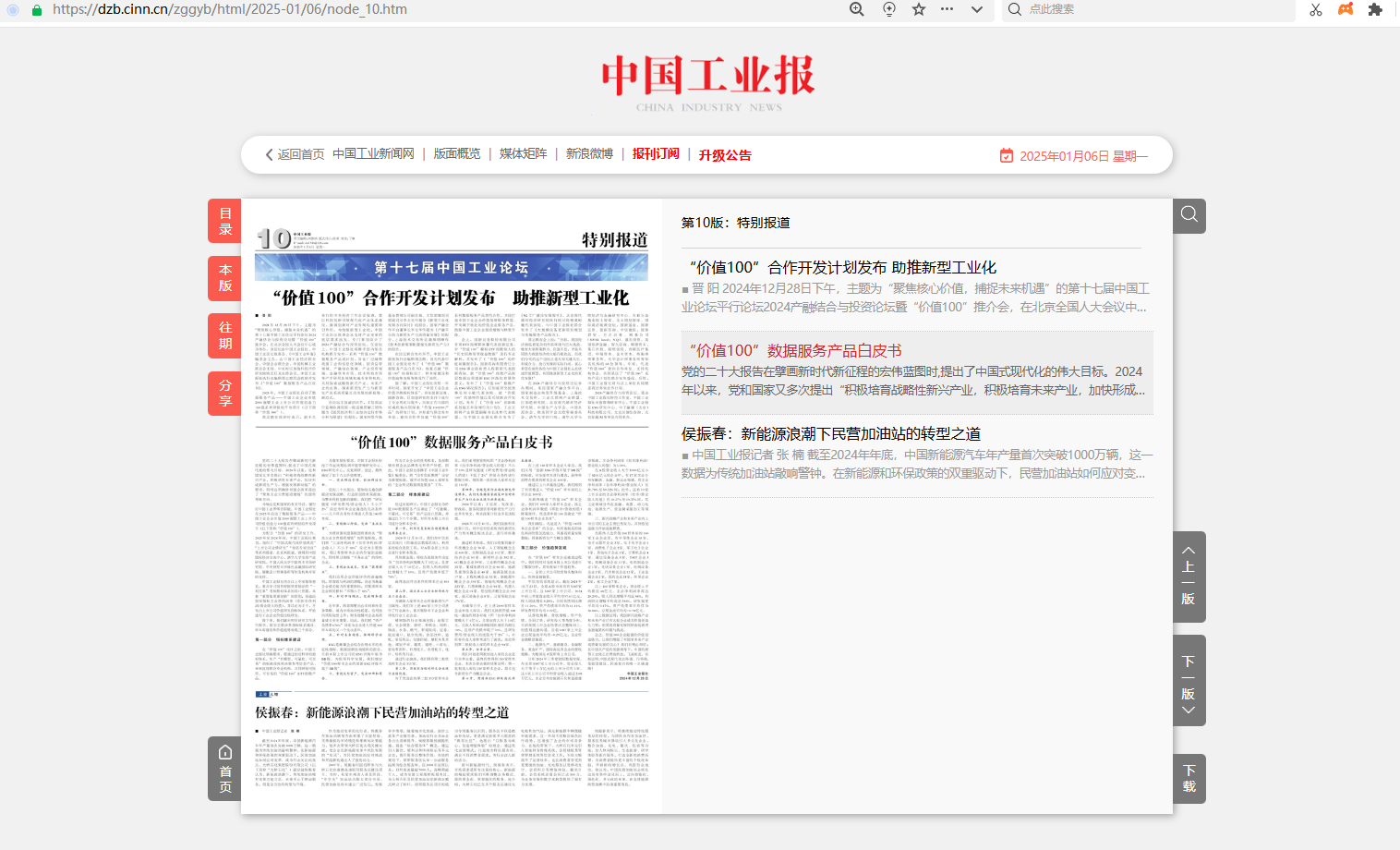Bookmark the page with the star icon

(x=919, y=9)
